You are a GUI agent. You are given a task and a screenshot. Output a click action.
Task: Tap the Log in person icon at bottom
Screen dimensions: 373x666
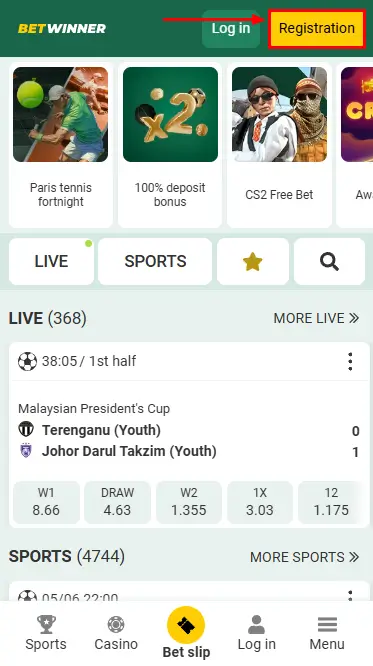256,624
